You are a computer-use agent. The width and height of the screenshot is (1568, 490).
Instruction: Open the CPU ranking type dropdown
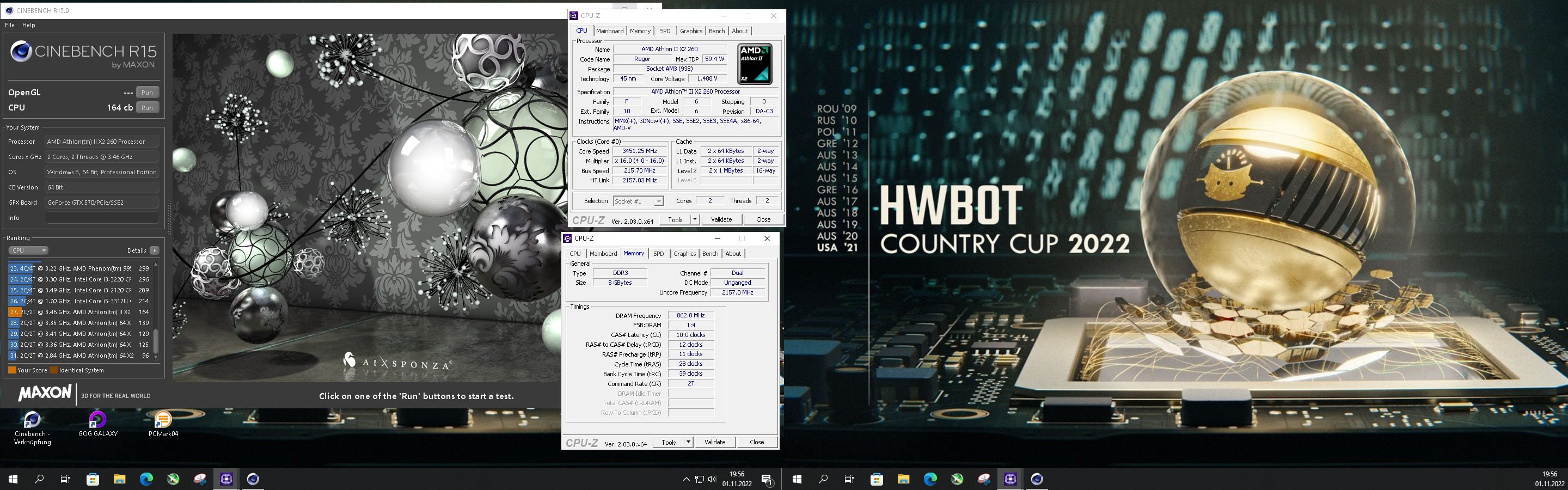pos(28,250)
